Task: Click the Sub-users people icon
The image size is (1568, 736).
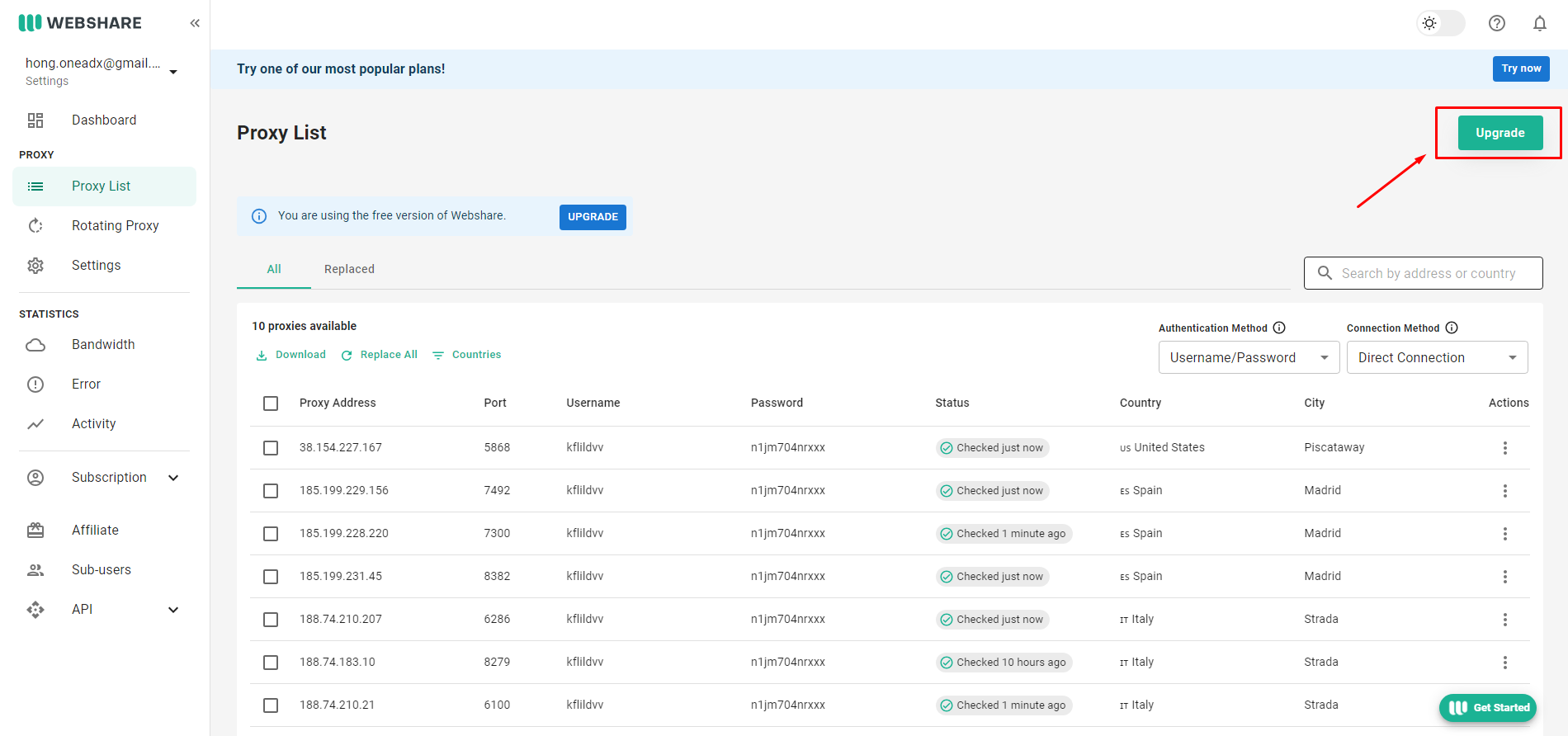Action: [35, 570]
